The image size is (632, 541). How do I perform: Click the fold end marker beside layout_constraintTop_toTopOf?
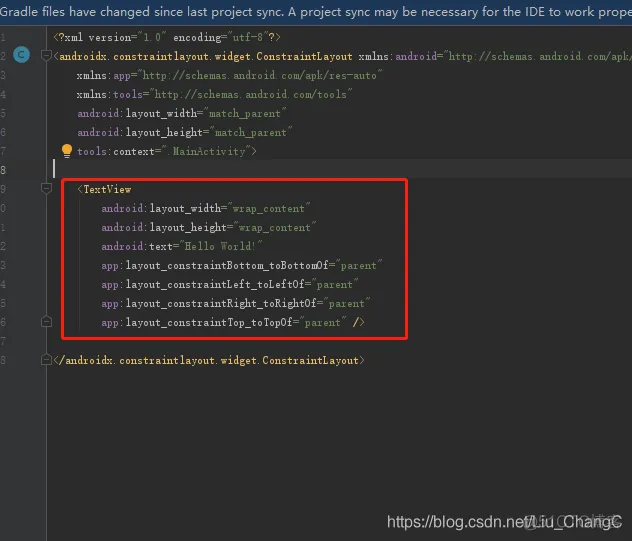46,322
